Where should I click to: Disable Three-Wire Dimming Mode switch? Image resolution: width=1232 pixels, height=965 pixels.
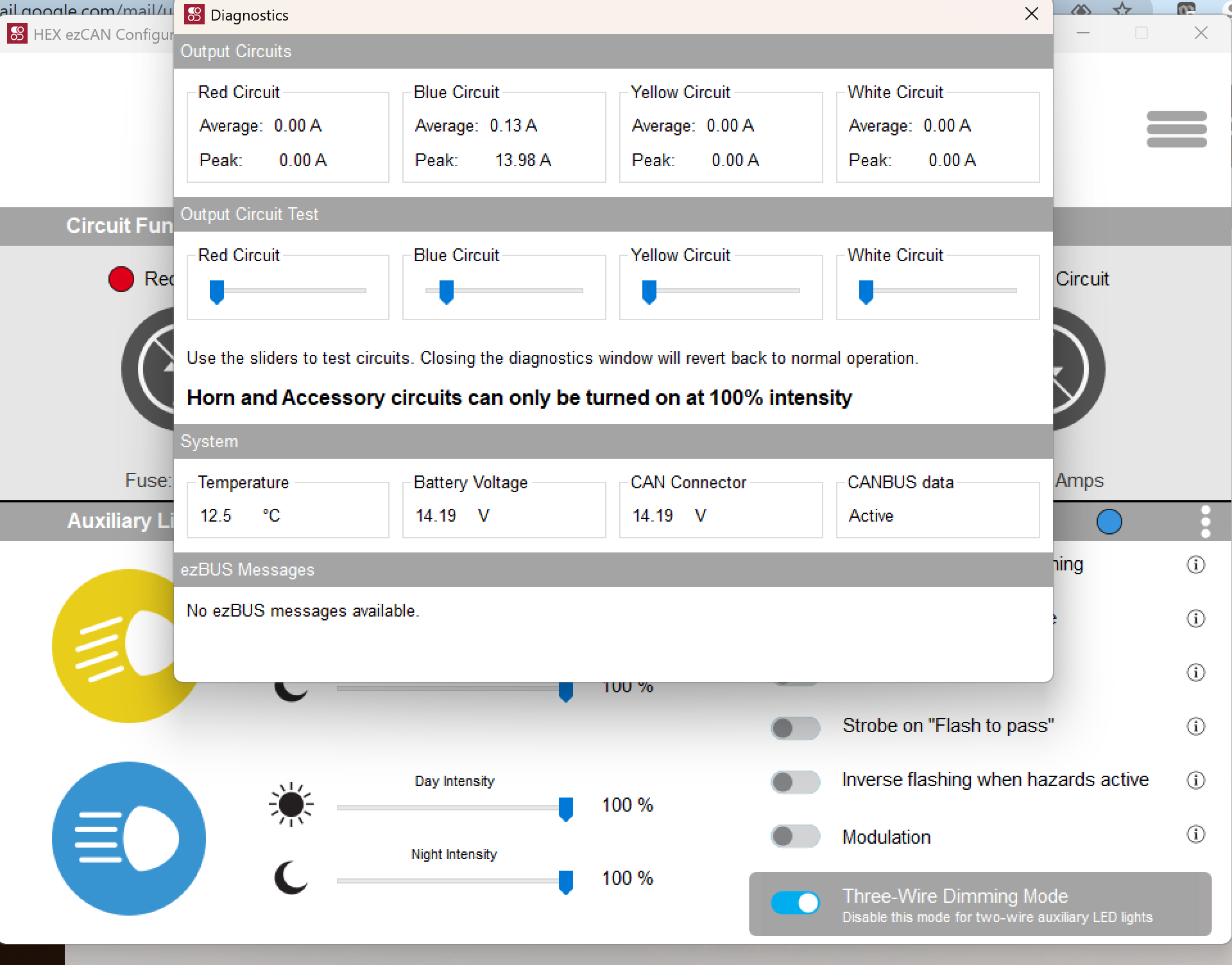pos(795,903)
